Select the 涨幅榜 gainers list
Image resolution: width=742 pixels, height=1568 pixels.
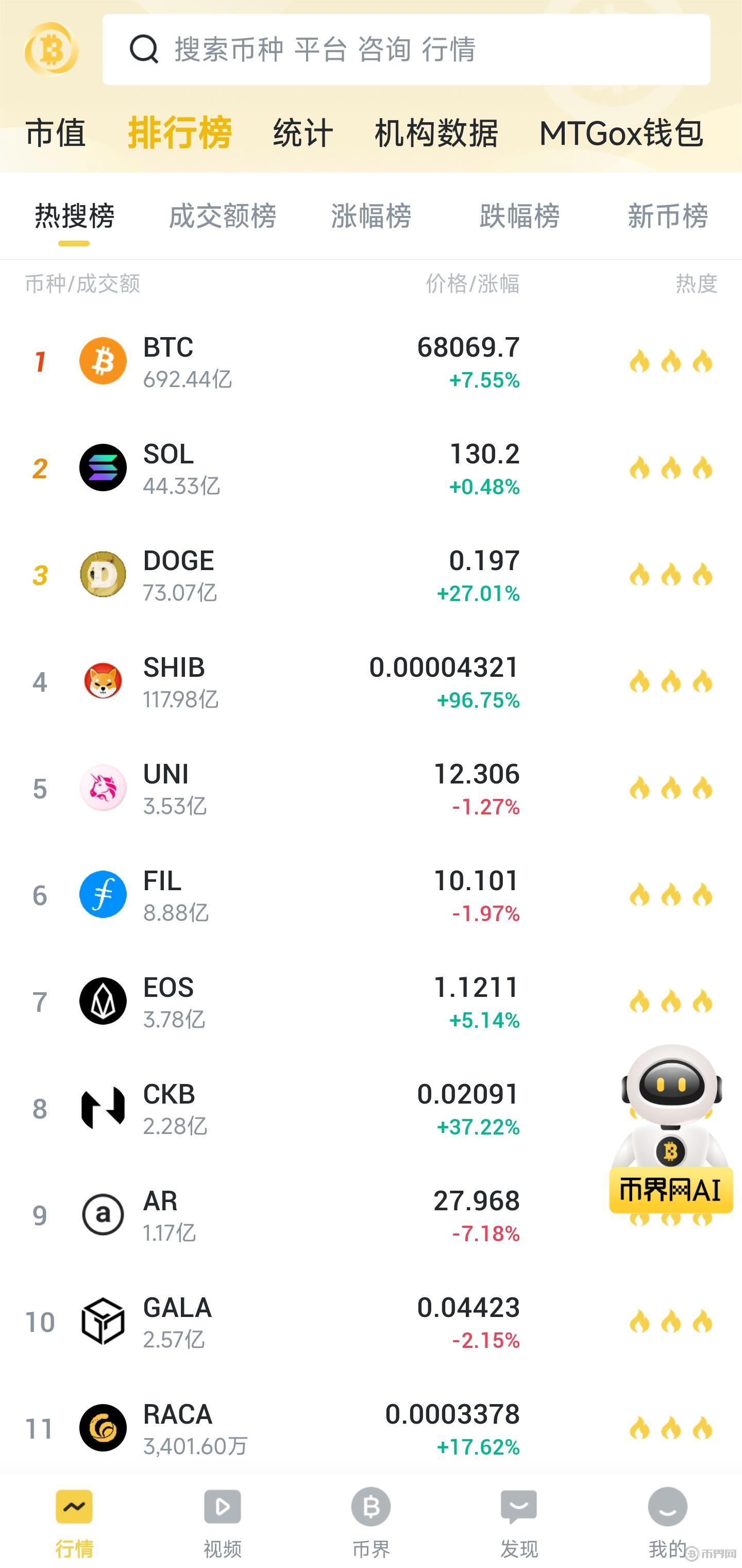point(370,216)
